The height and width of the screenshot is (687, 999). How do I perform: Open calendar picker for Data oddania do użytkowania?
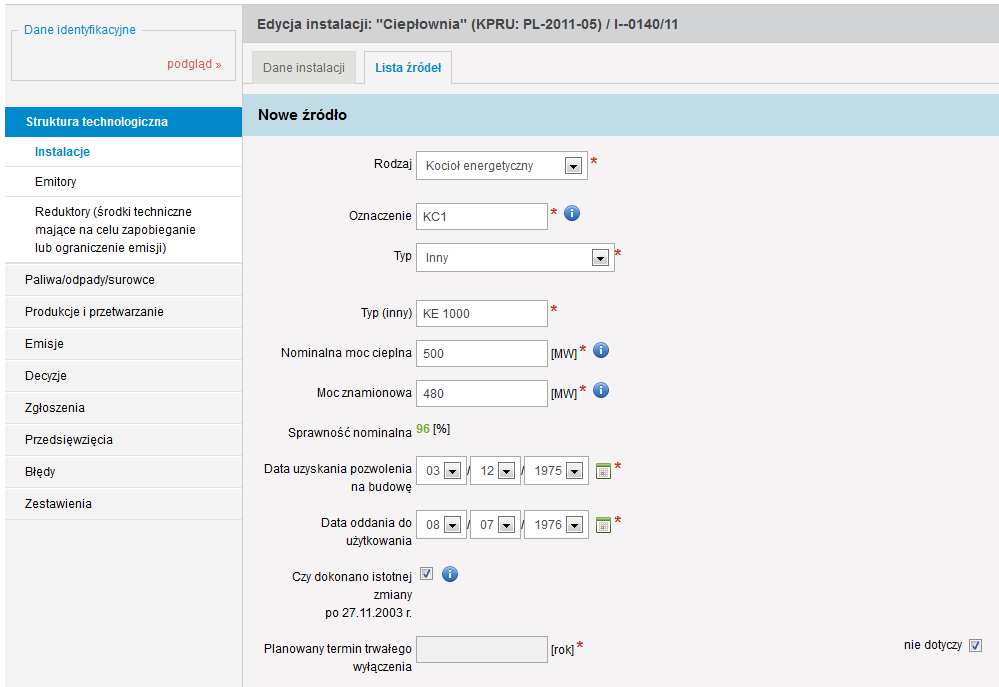click(x=603, y=524)
